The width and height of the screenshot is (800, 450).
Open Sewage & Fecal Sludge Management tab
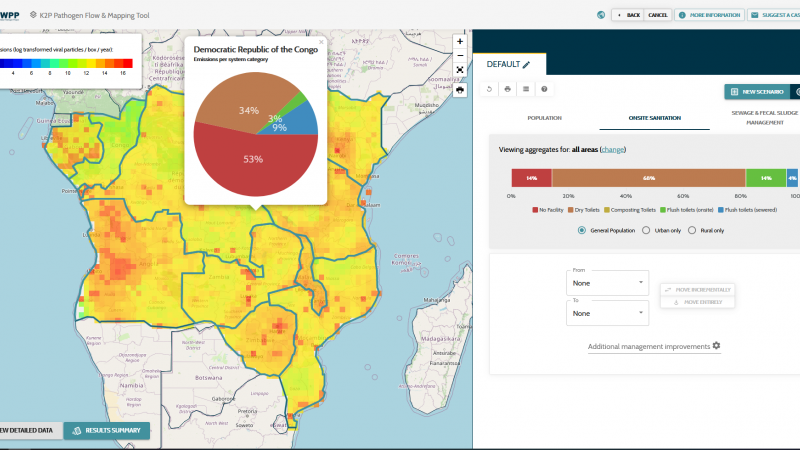pos(764,117)
